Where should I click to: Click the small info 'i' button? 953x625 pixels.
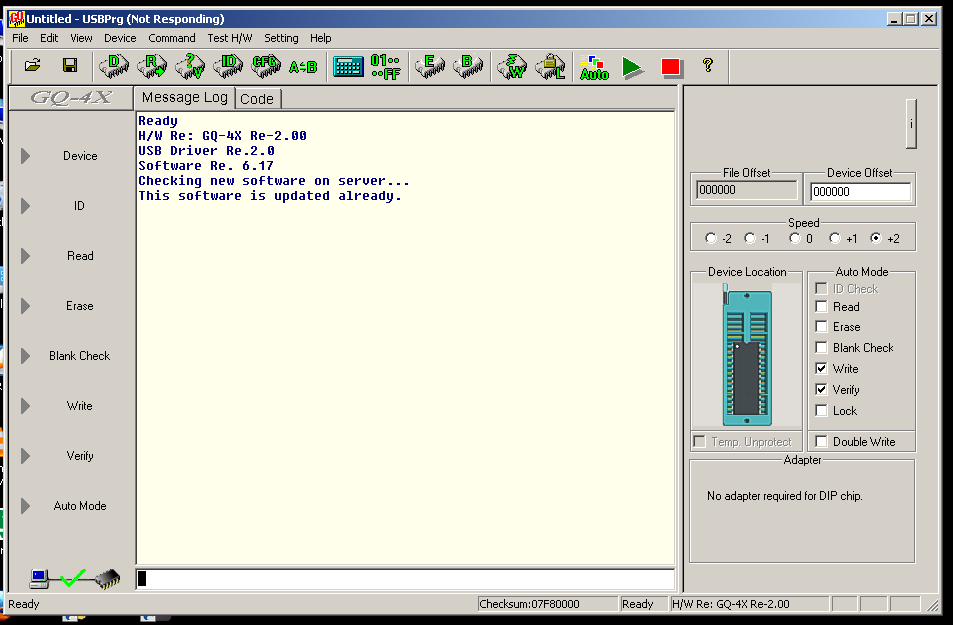coord(910,123)
